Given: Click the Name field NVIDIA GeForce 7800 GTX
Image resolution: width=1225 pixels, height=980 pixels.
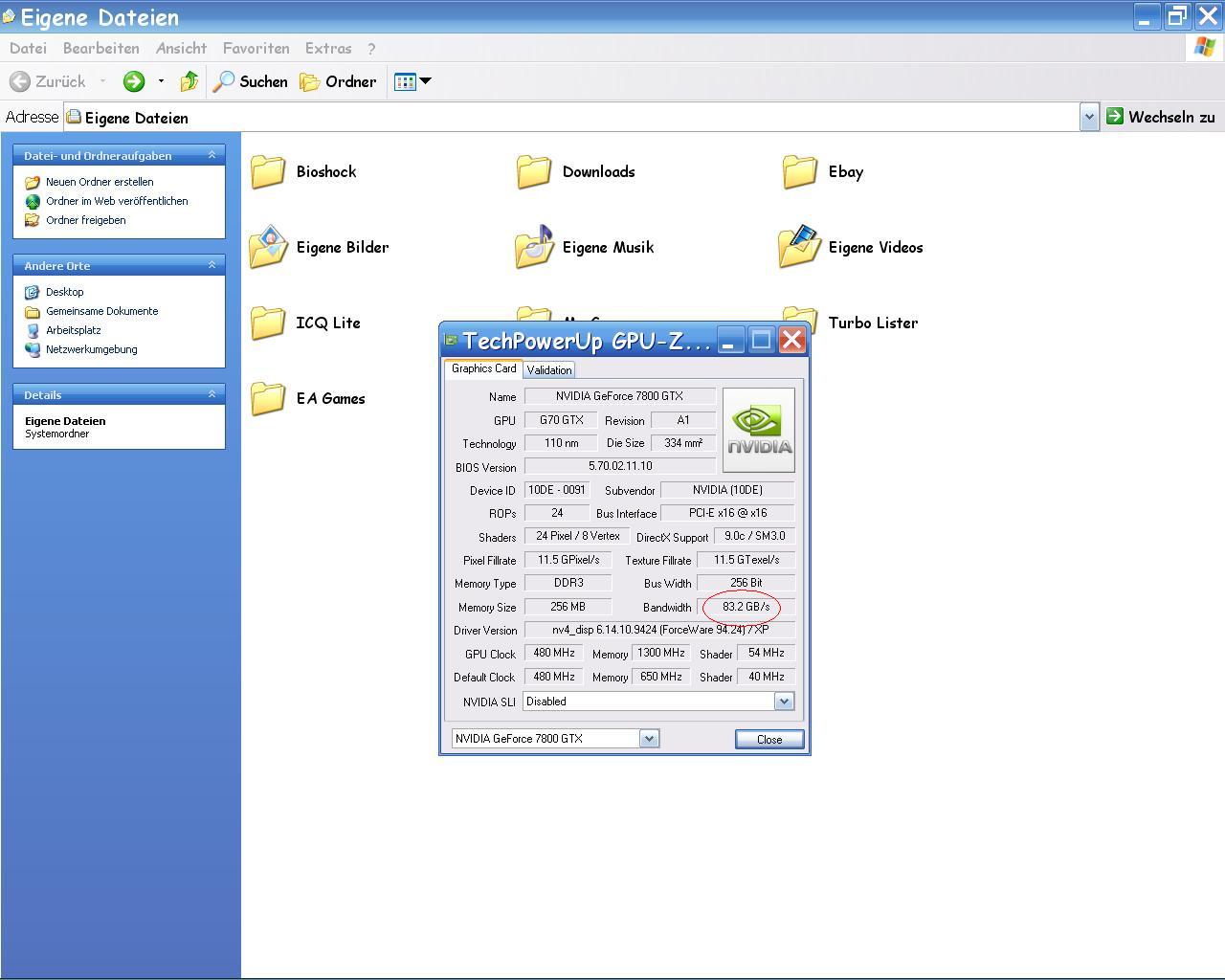Looking at the screenshot, I should (619, 396).
